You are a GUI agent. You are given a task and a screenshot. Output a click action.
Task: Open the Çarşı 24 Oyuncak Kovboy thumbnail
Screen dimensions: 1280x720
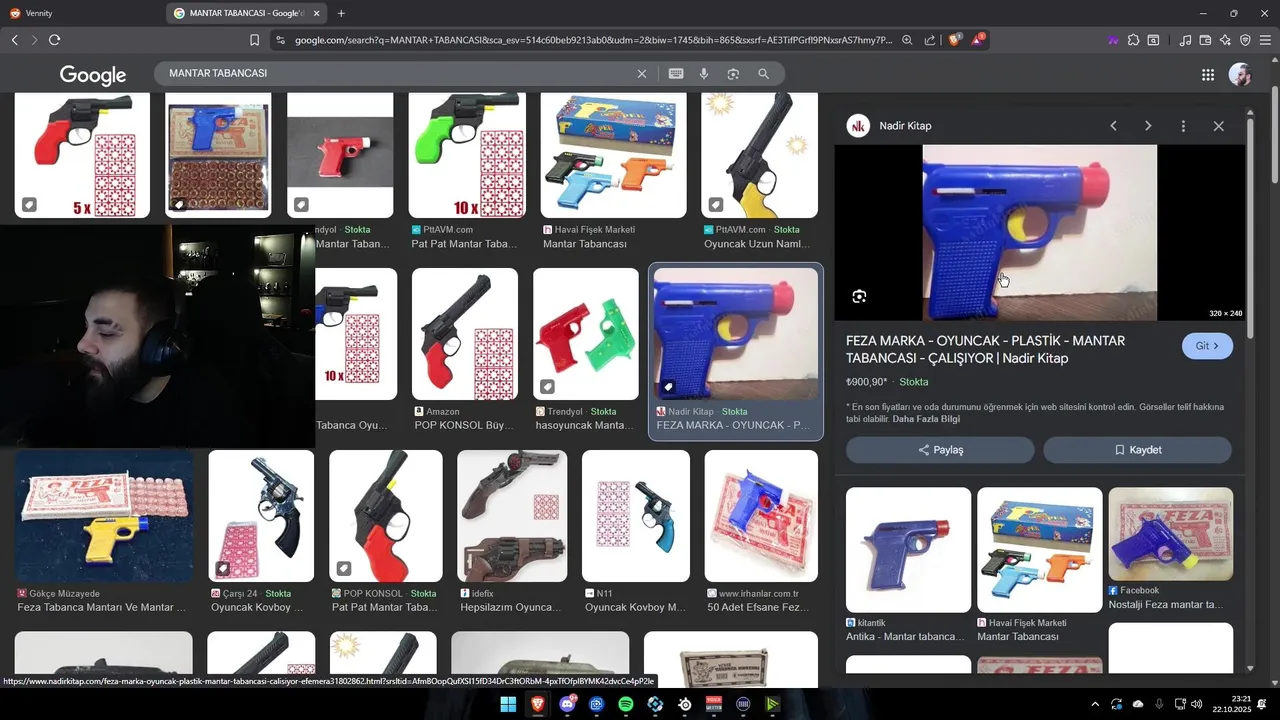[261, 516]
